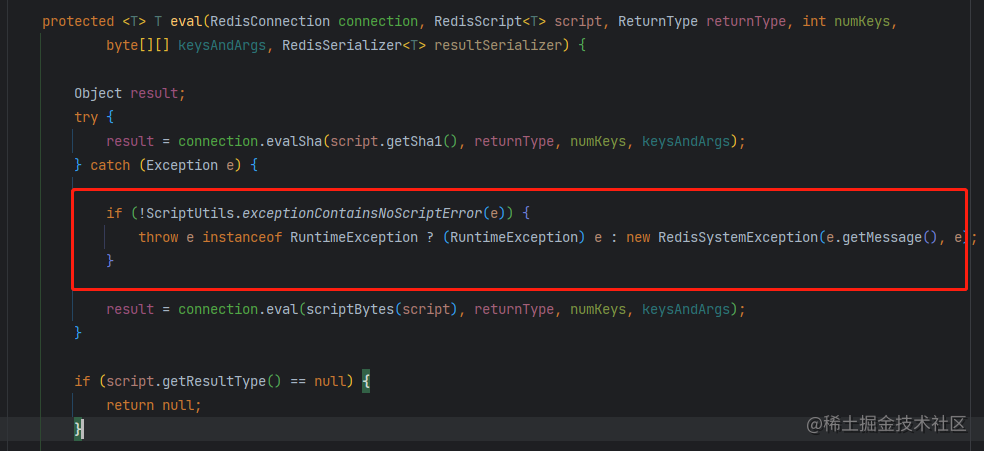Click the 'getResultType' method call
This screenshot has height=451, width=984.
tap(215, 381)
